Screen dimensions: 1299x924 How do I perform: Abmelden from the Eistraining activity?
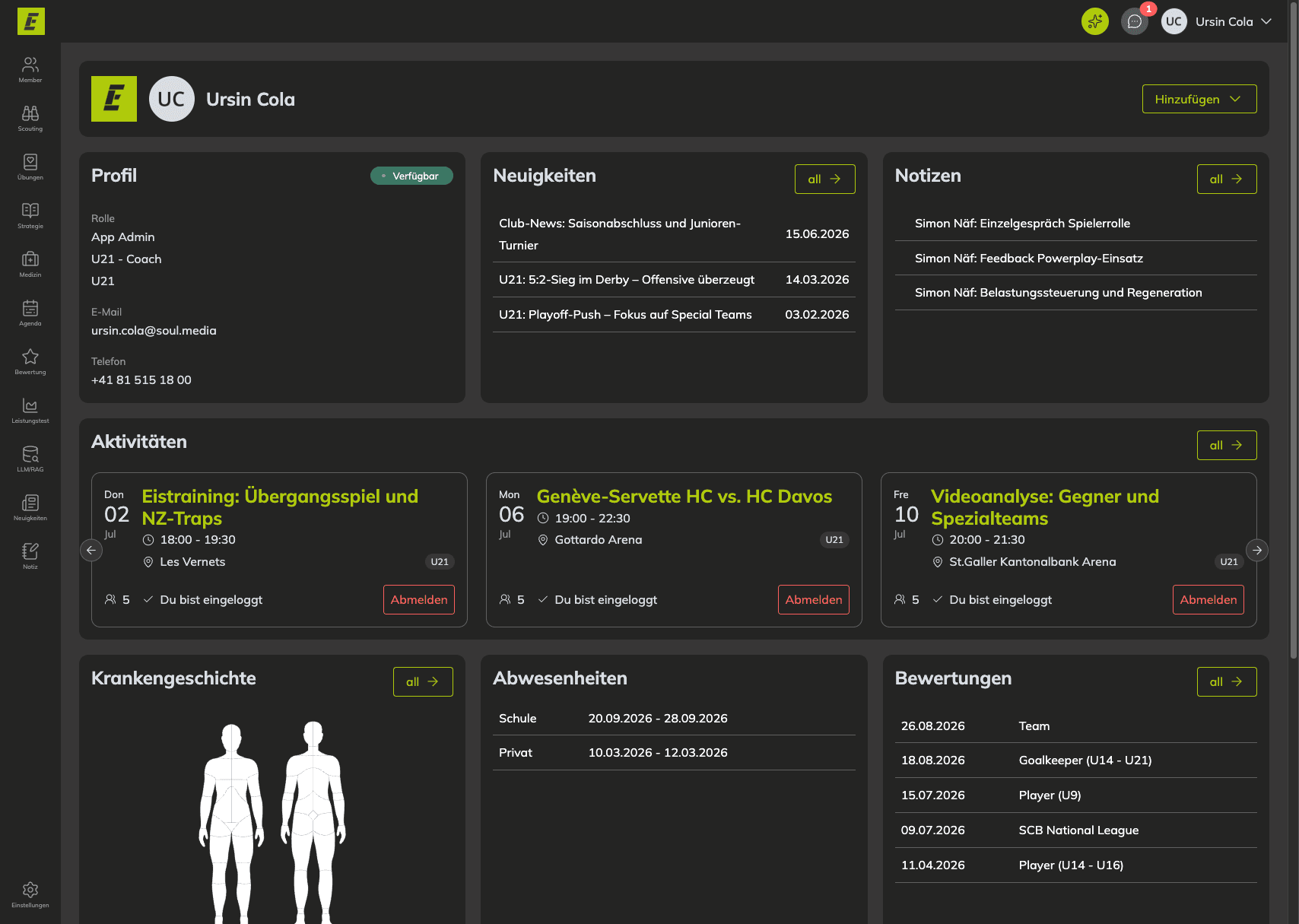(x=419, y=599)
